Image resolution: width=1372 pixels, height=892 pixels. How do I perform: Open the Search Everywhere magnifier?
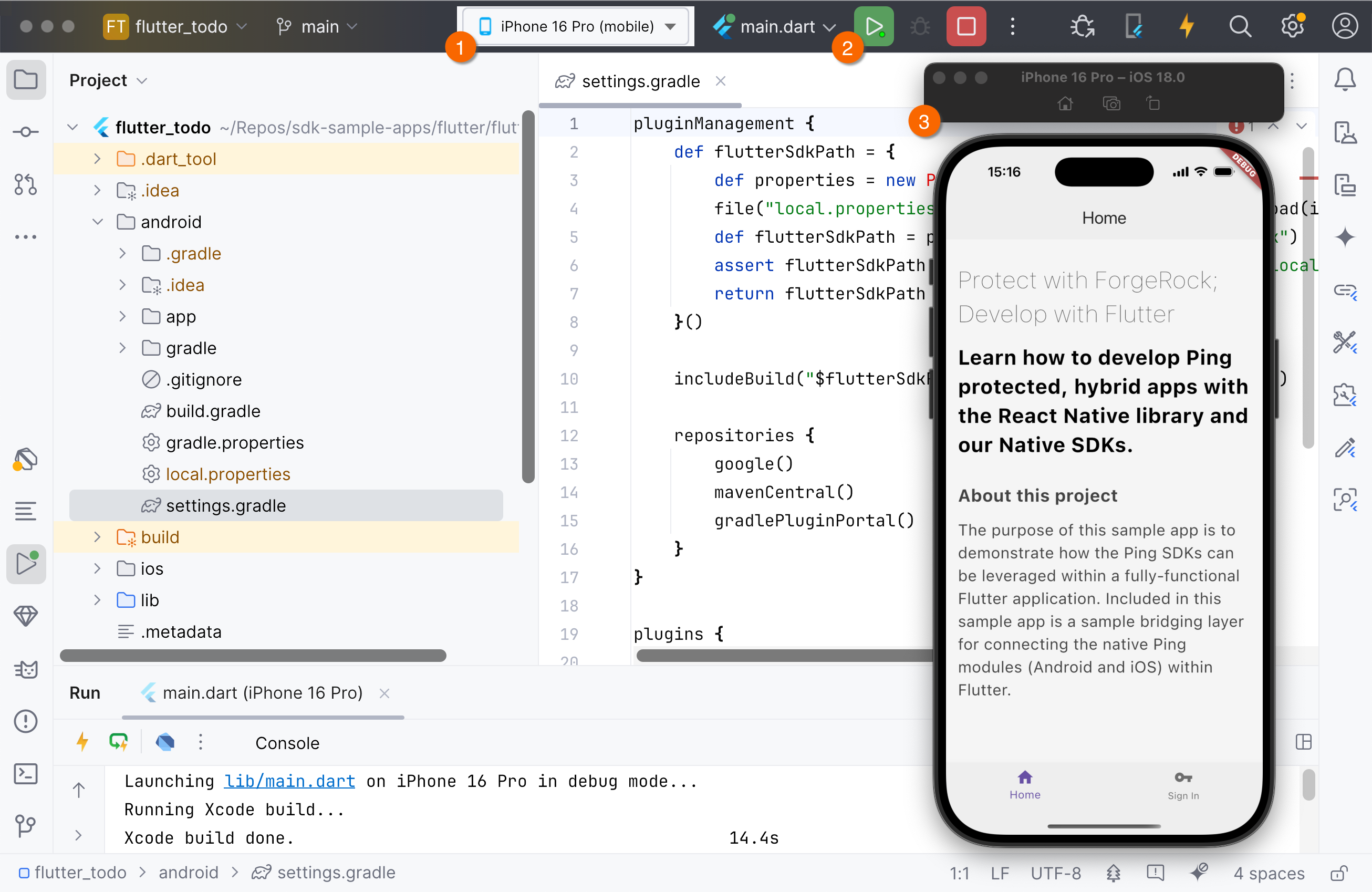1240,26
